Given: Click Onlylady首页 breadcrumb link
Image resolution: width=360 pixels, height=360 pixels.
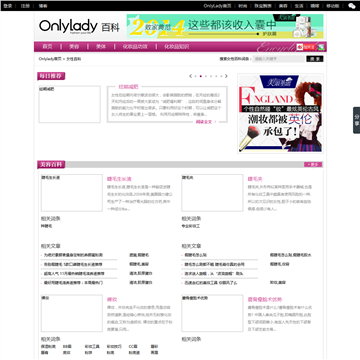Looking at the screenshot, I should click(50, 59).
